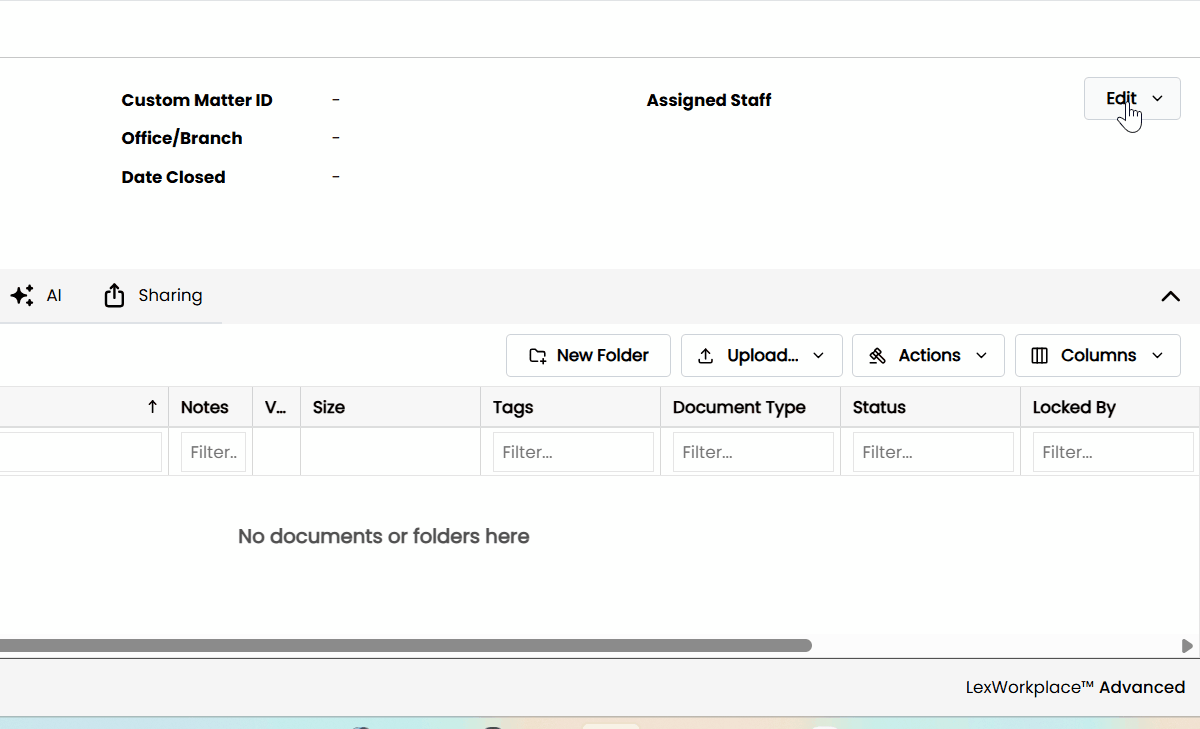Click the Office/Branch label
This screenshot has width=1200, height=729.
tap(182, 138)
